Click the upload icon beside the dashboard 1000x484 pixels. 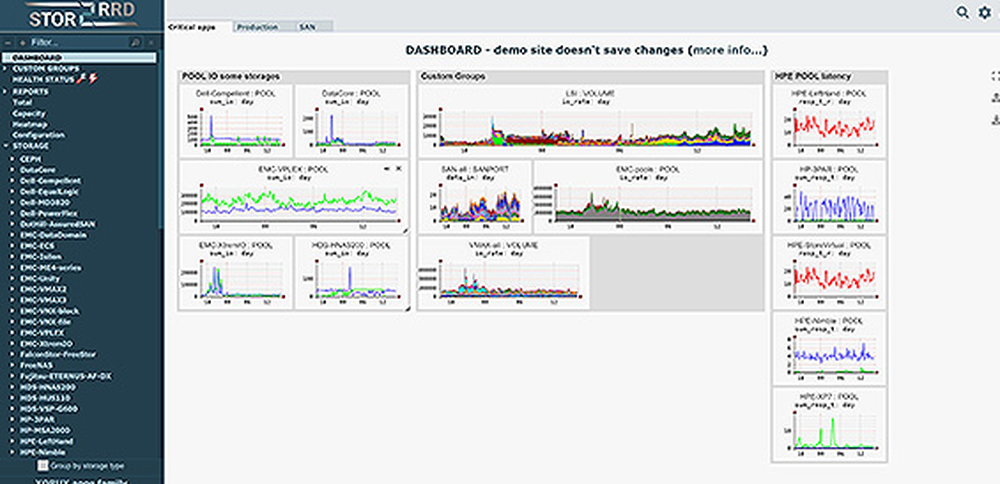(x=996, y=98)
